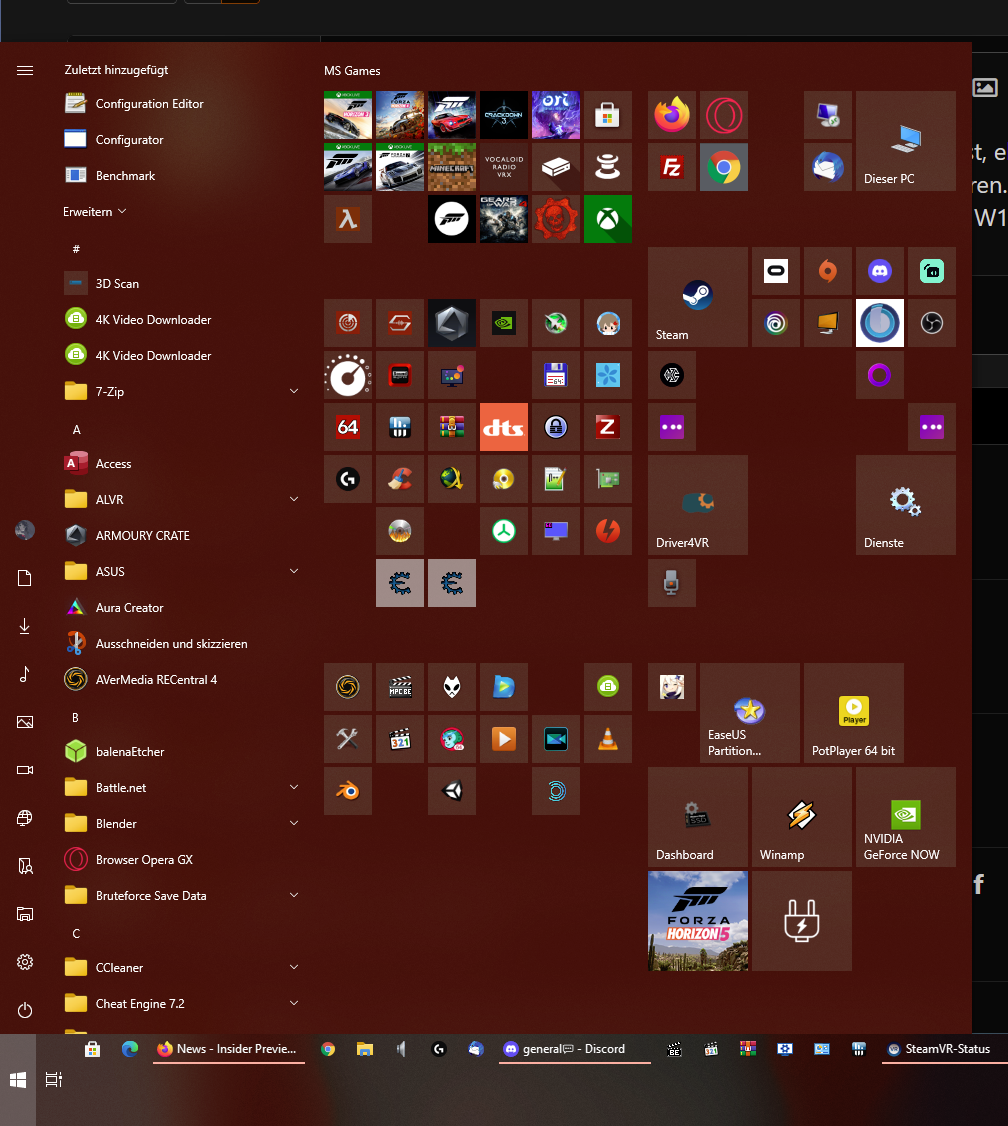Open the Logitech G HUB tile
Image resolution: width=1008 pixels, height=1126 pixels.
tap(347, 479)
